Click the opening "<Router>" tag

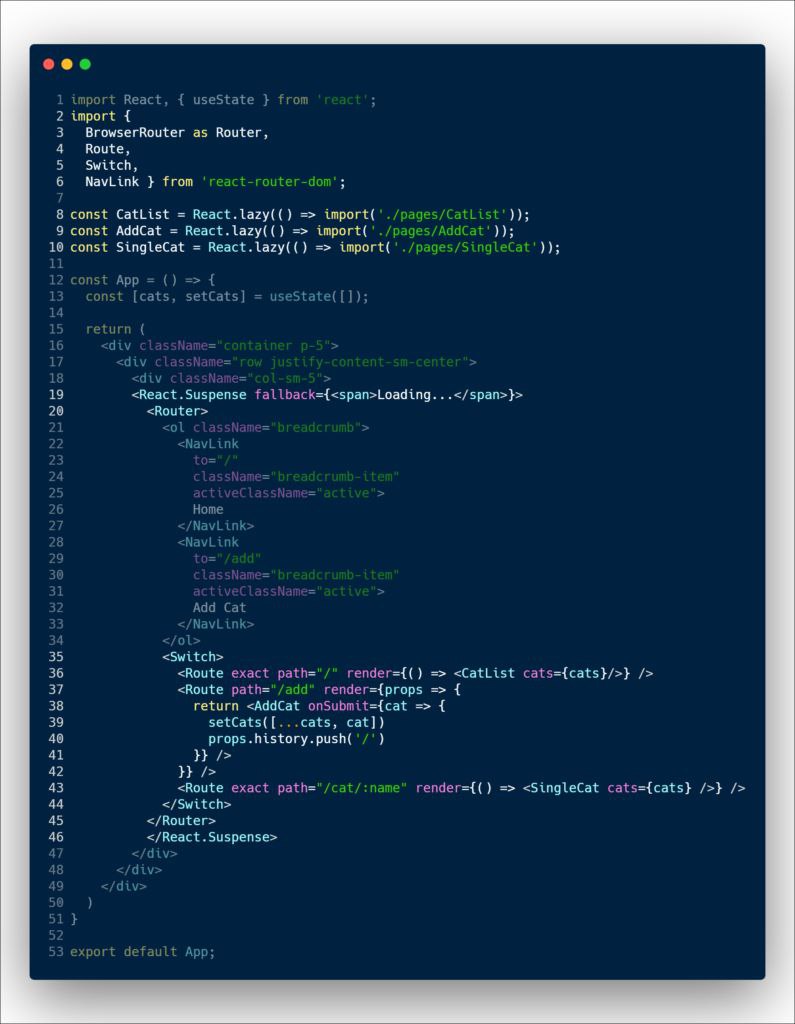[x=177, y=411]
